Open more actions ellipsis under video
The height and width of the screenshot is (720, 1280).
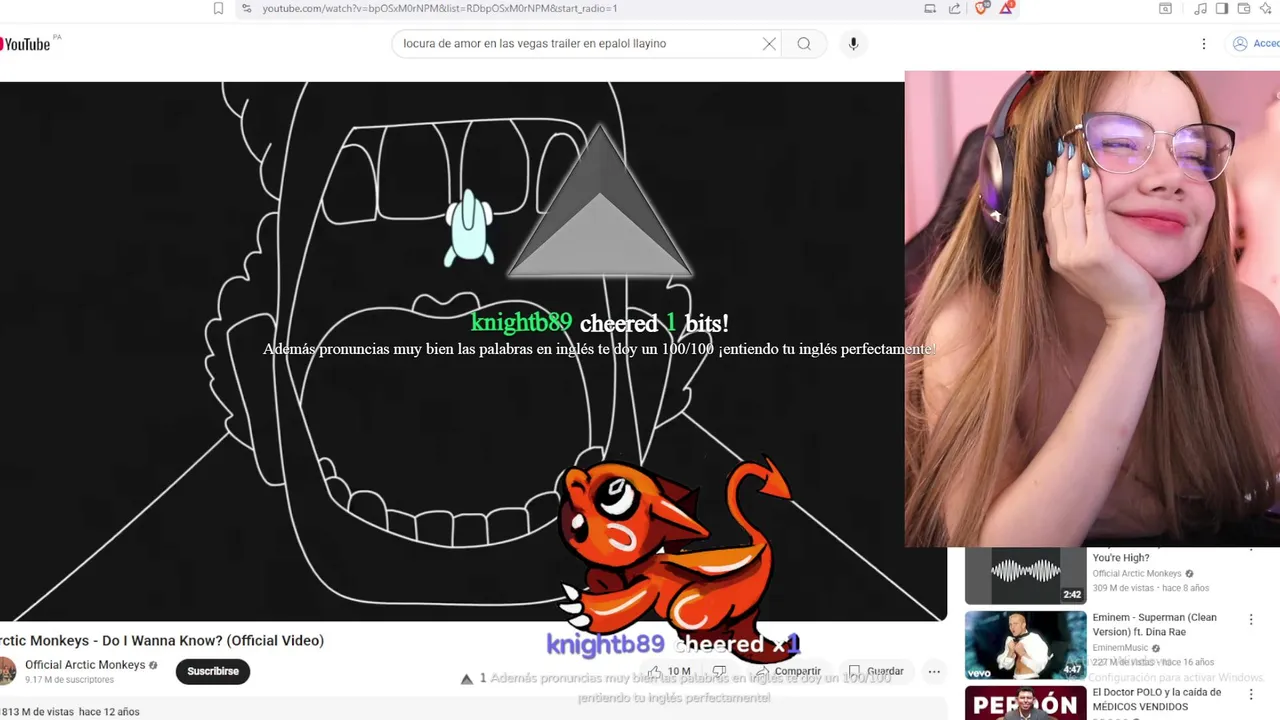tap(934, 671)
